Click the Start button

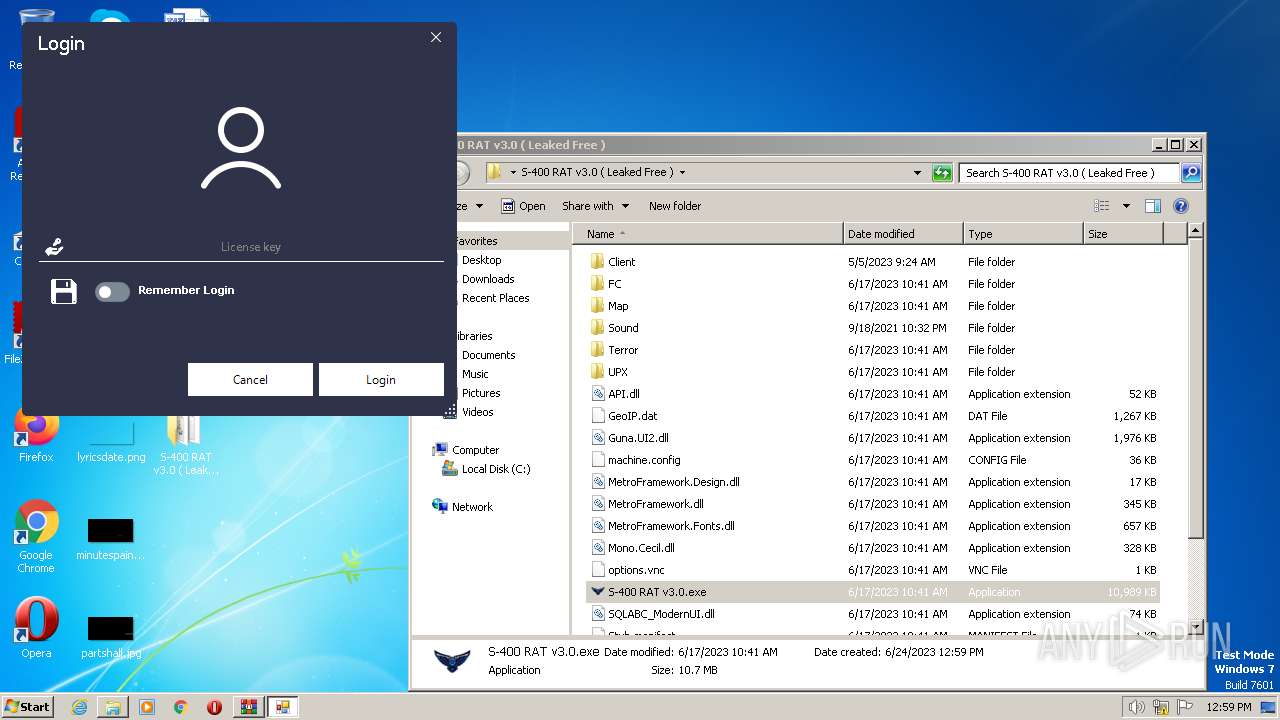[27, 706]
